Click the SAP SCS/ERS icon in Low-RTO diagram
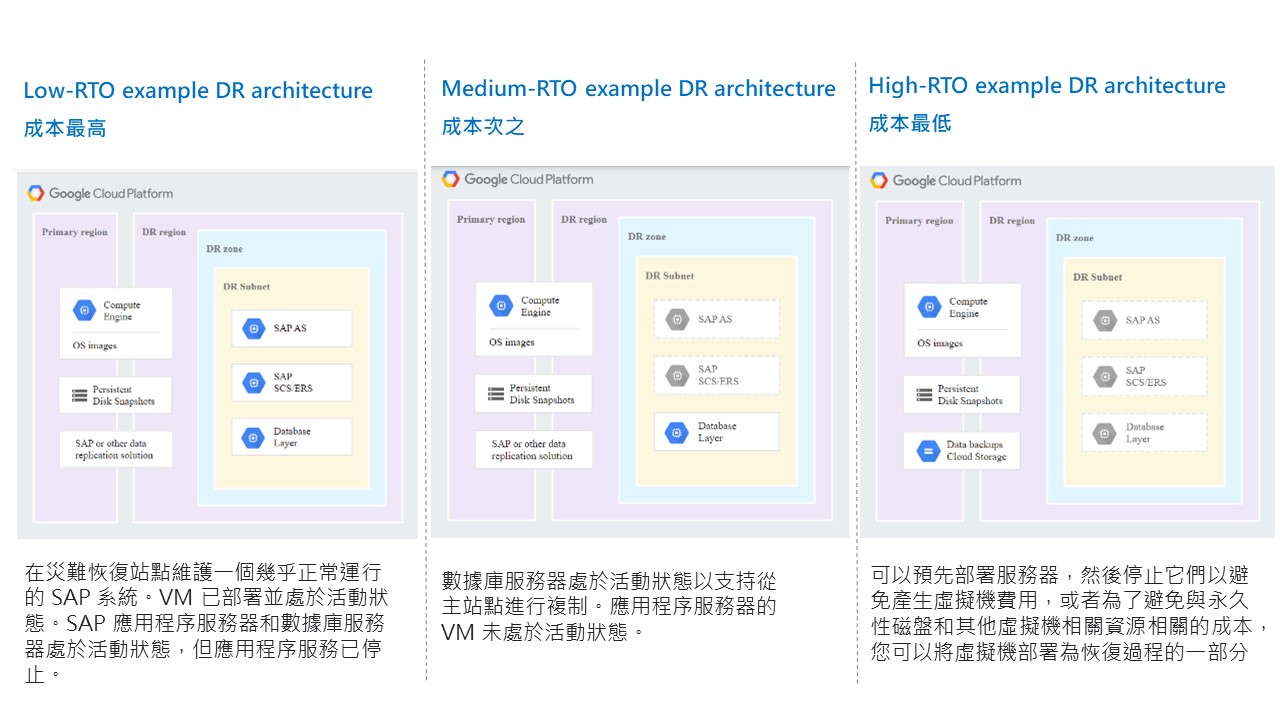The image size is (1280, 720). [252, 382]
